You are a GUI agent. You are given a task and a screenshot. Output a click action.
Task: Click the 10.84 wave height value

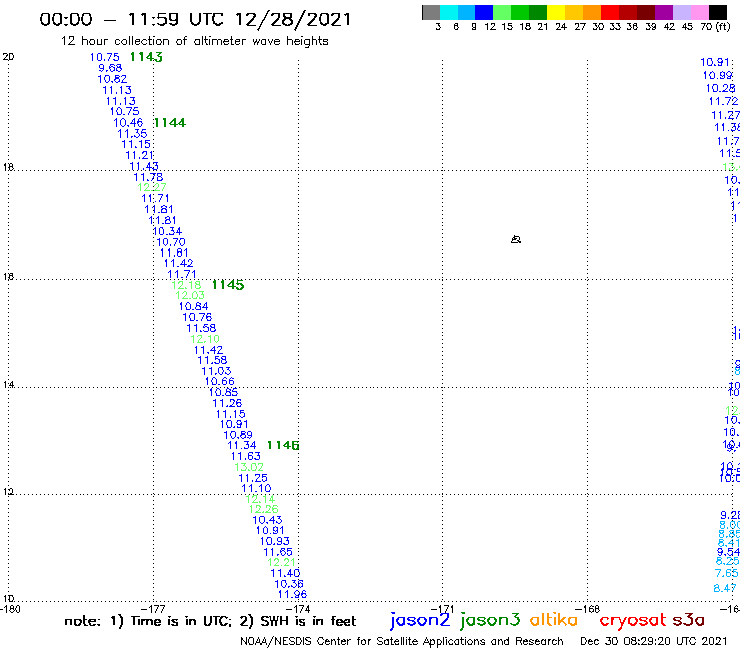[x=193, y=306]
